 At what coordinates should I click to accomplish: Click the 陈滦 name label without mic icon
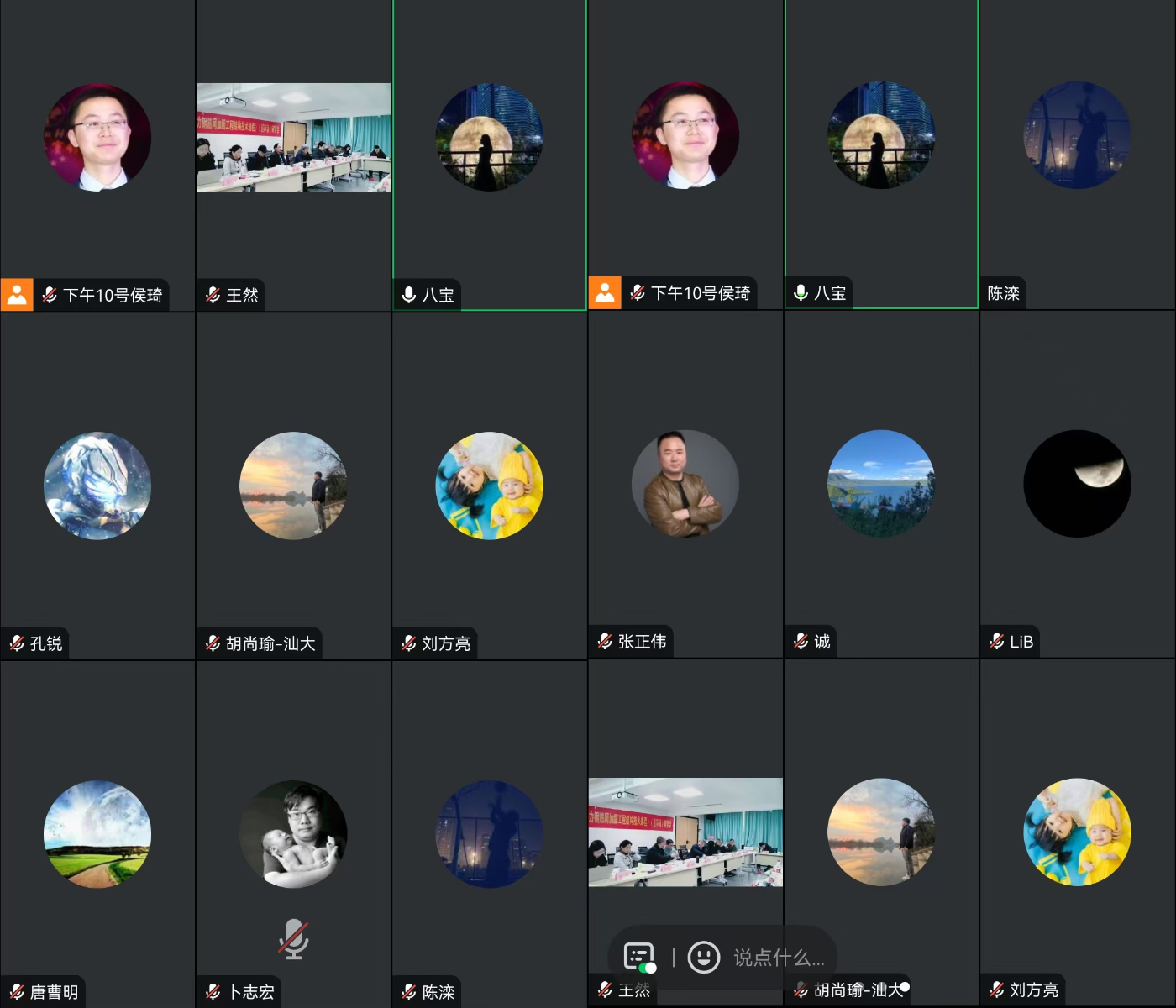click(1003, 293)
